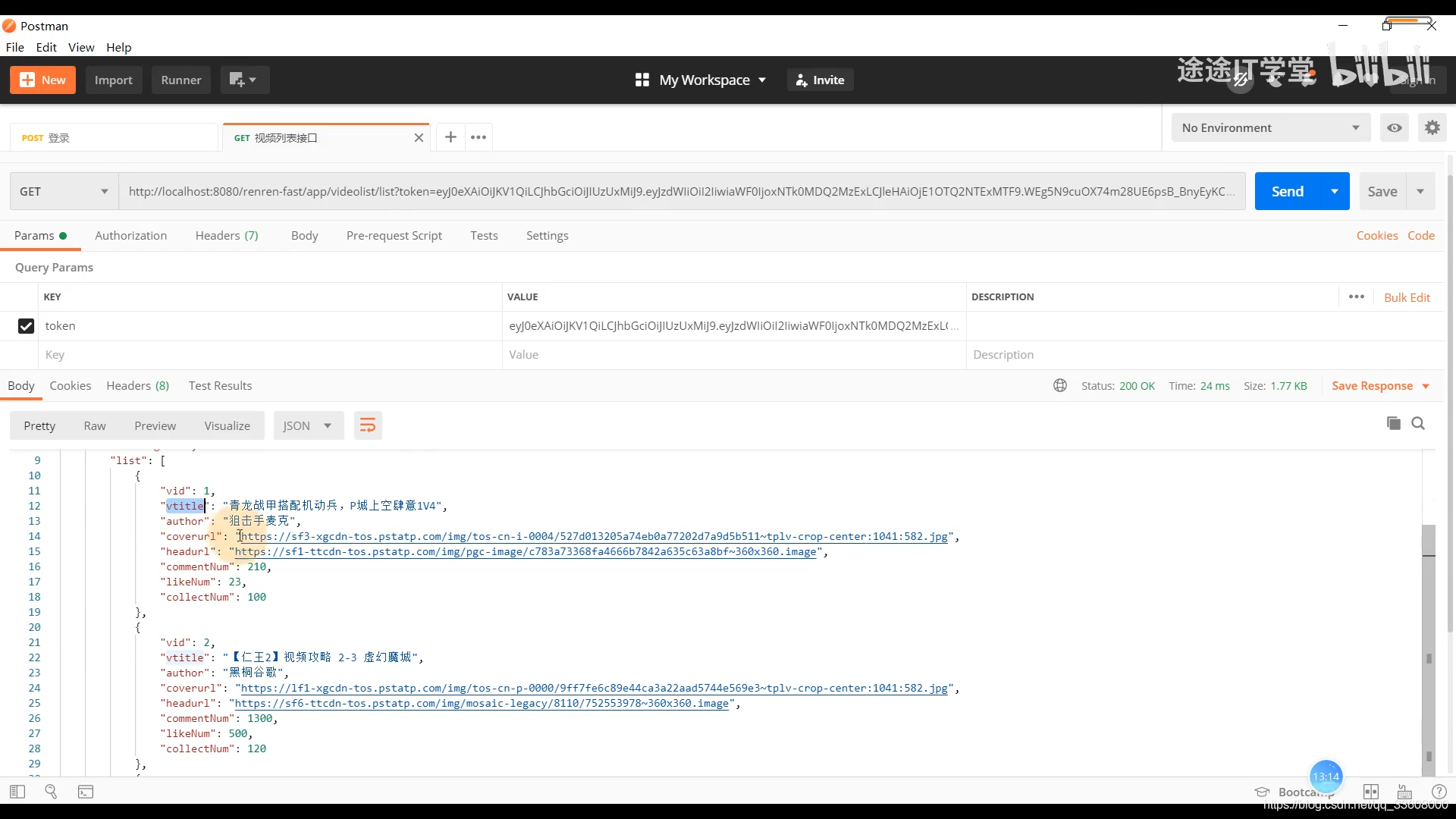Select Raw response view
Screen dimensions: 1456x819
point(95,426)
